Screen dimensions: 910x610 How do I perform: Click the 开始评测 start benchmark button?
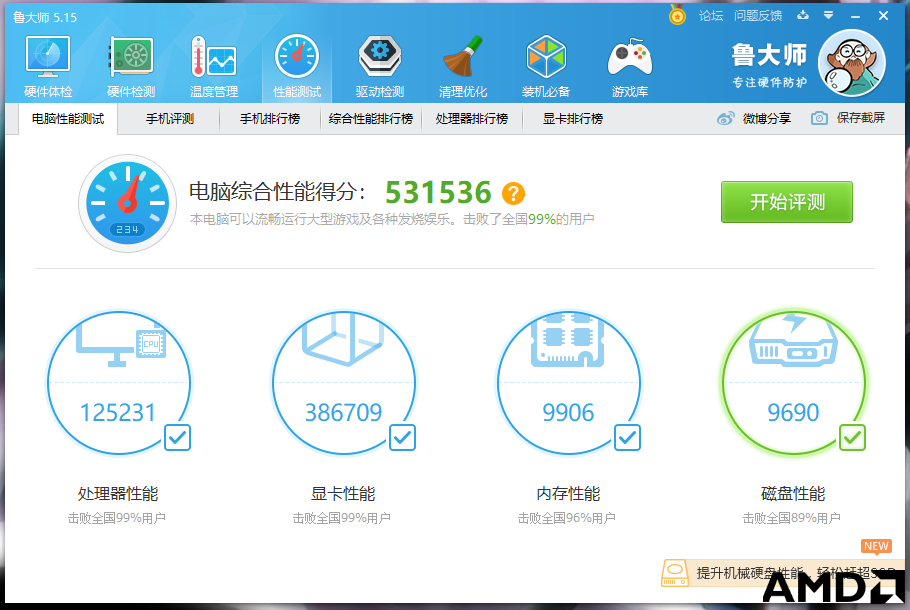[x=786, y=202]
